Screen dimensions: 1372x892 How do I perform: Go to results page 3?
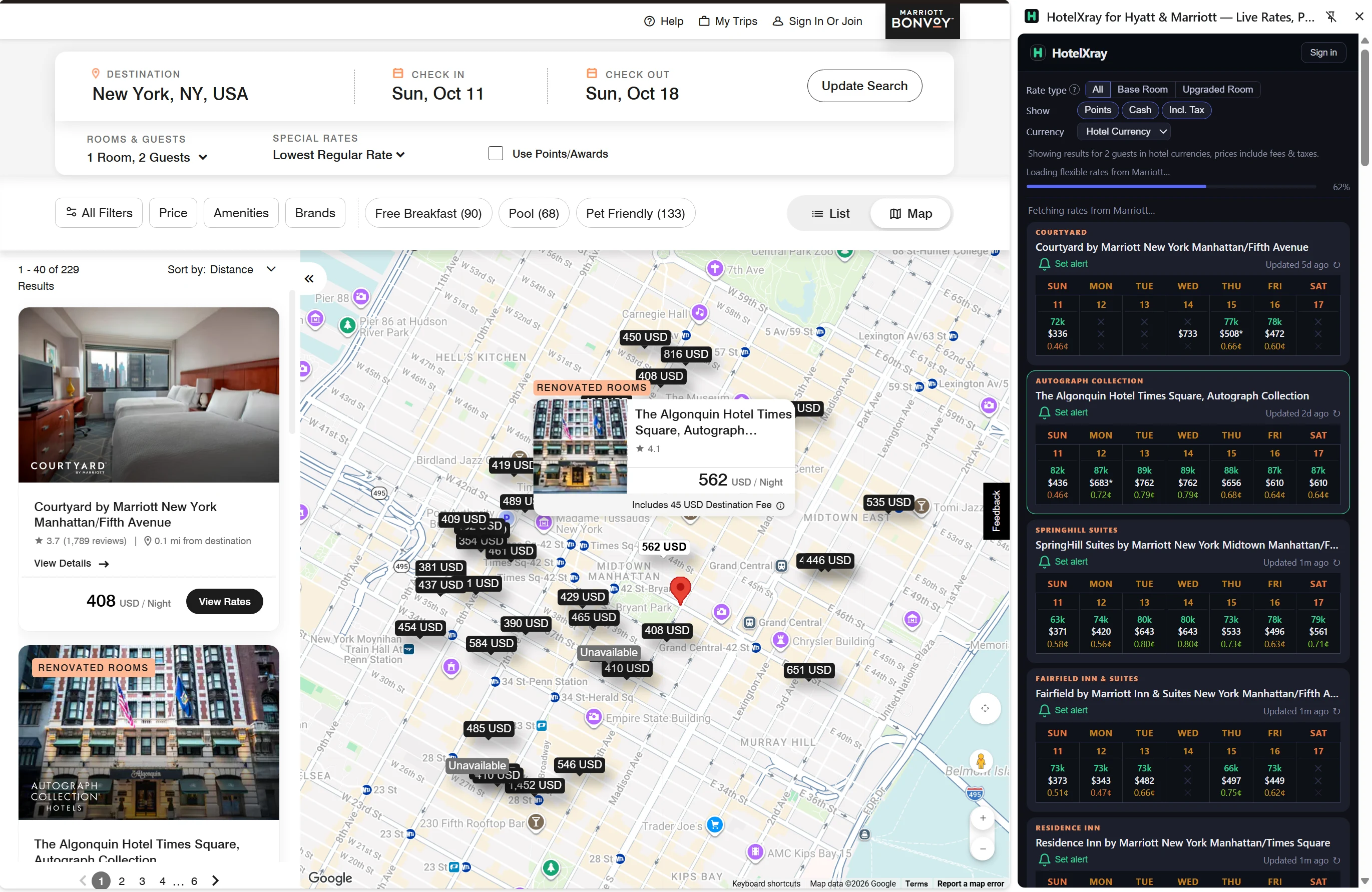tap(142, 880)
